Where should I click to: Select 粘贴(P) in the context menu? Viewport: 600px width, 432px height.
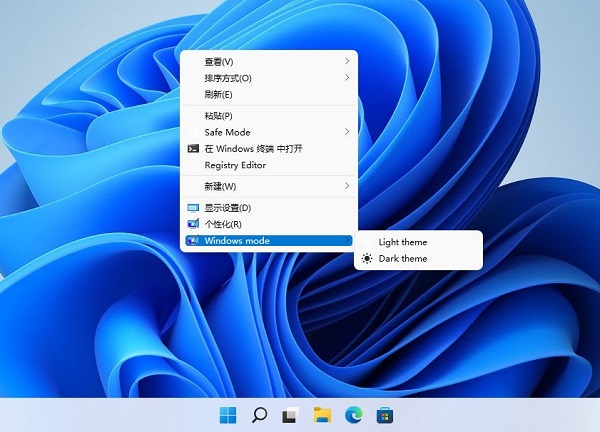[x=269, y=116]
